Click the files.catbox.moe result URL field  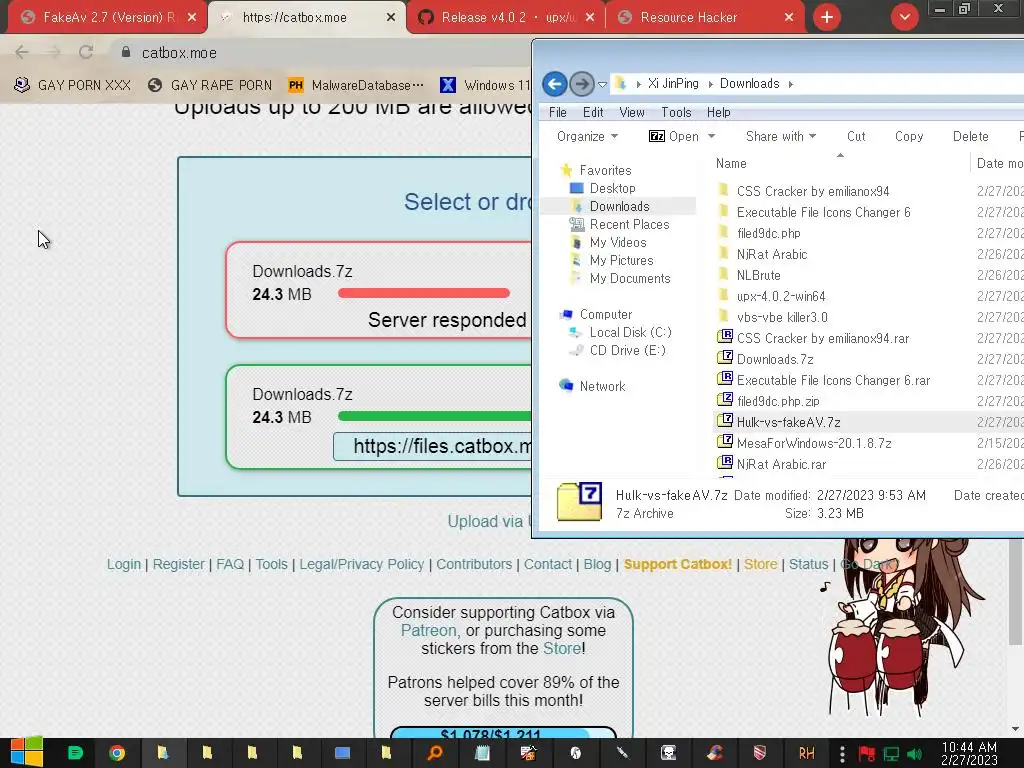click(433, 446)
